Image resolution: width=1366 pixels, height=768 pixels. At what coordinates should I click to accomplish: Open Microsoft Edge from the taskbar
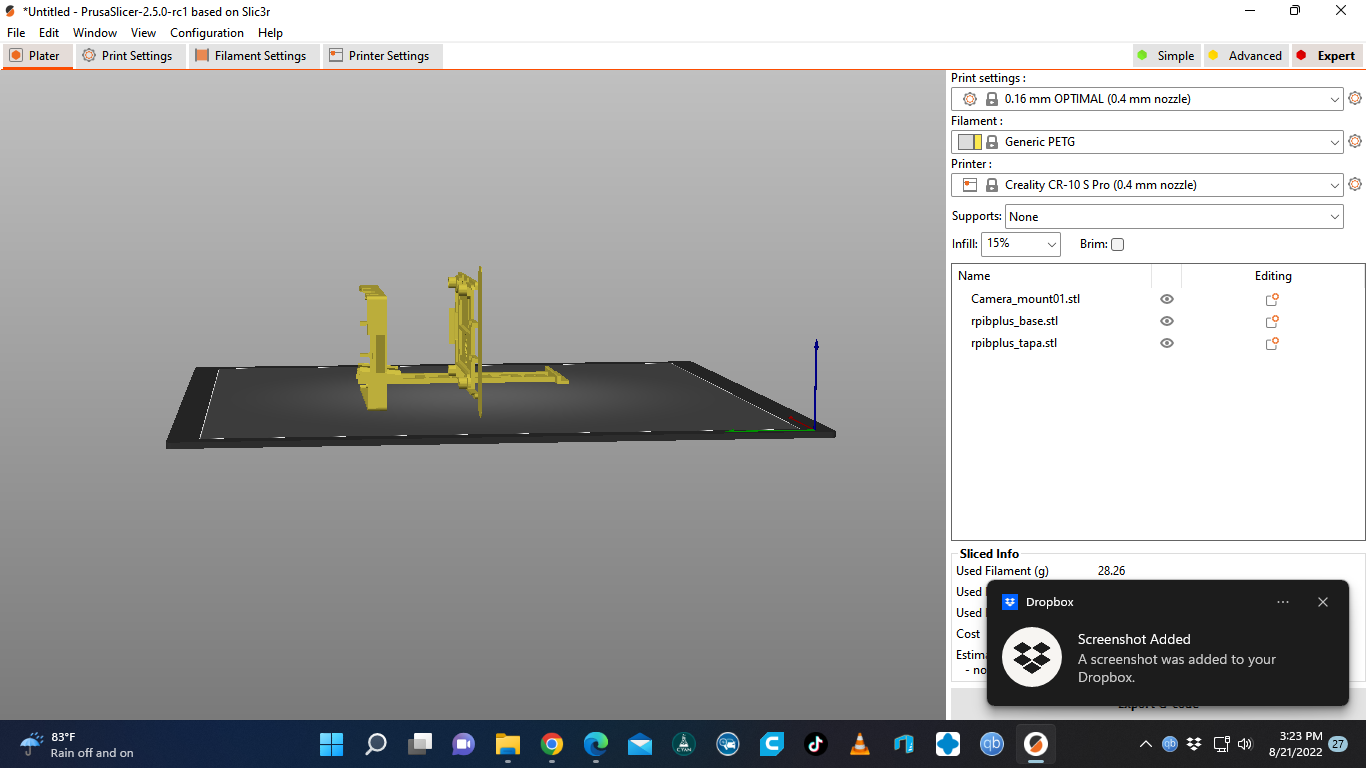click(x=595, y=744)
